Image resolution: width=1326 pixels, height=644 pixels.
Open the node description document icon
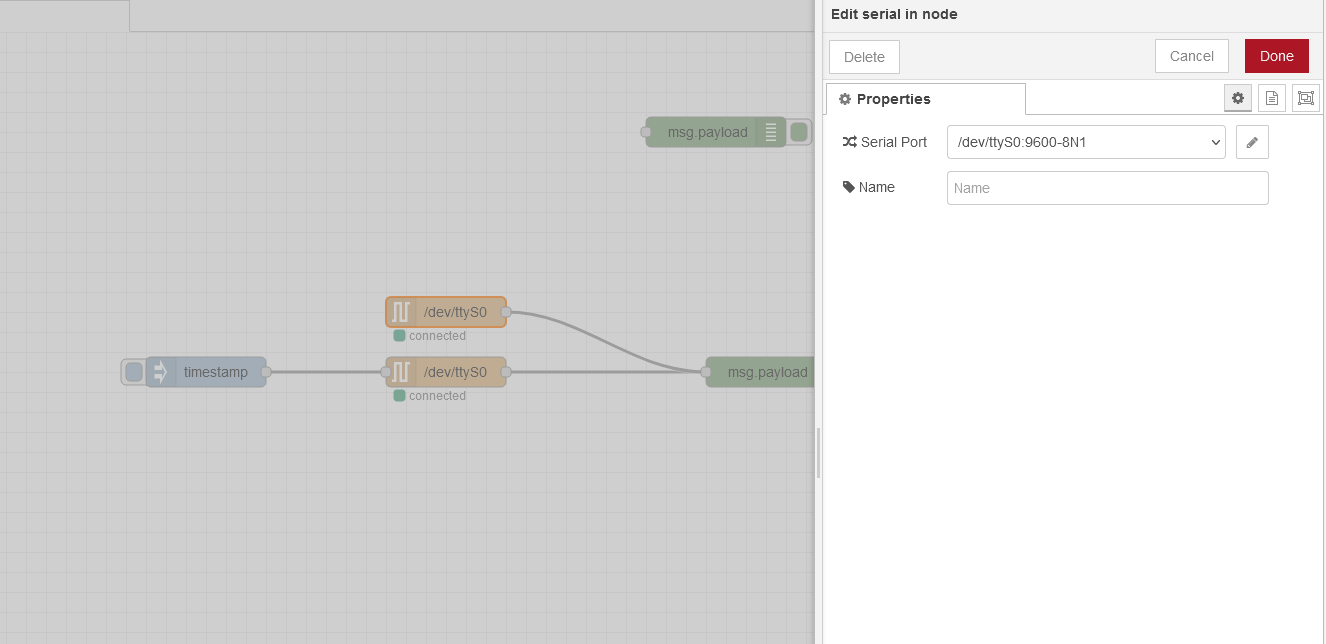coord(1272,98)
